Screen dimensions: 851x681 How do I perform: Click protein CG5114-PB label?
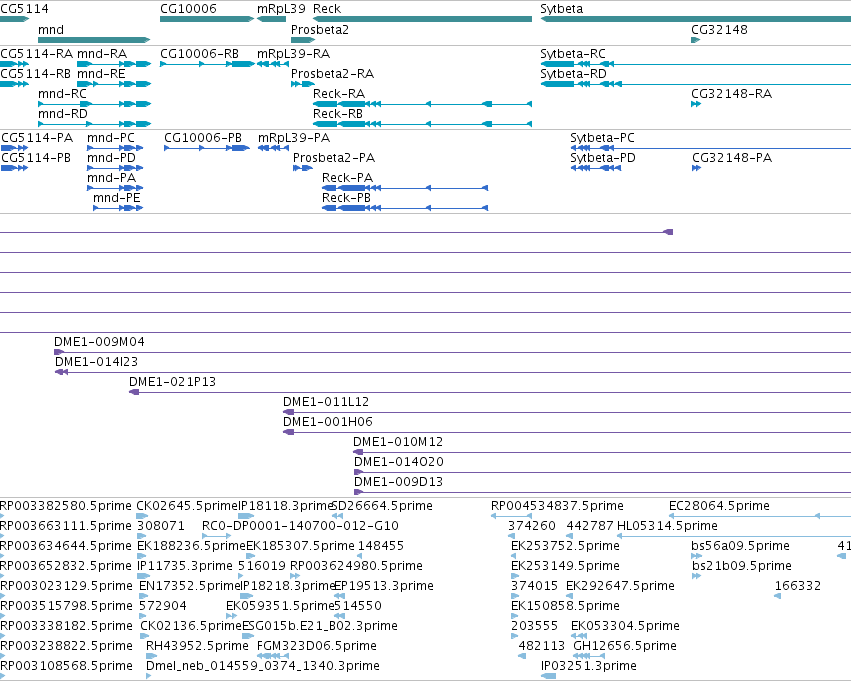(36, 158)
